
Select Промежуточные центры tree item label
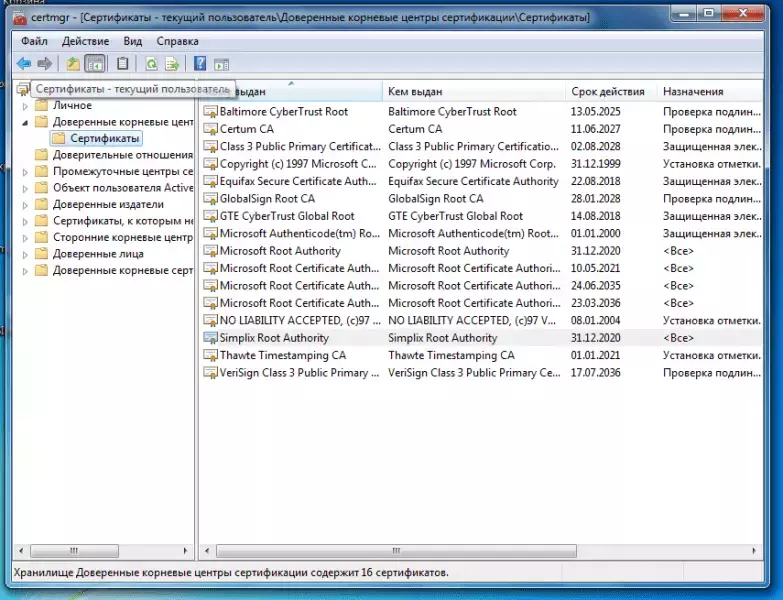pyautogui.click(x=123, y=171)
